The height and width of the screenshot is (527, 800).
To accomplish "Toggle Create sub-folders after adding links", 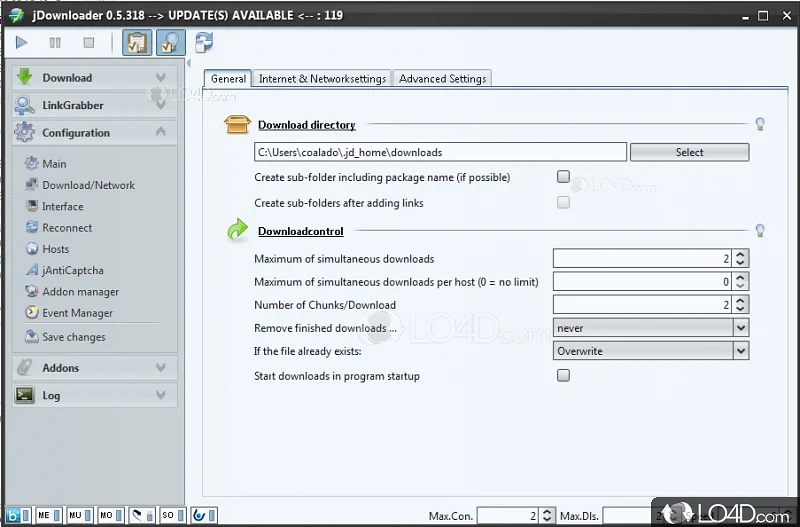I will (563, 203).
